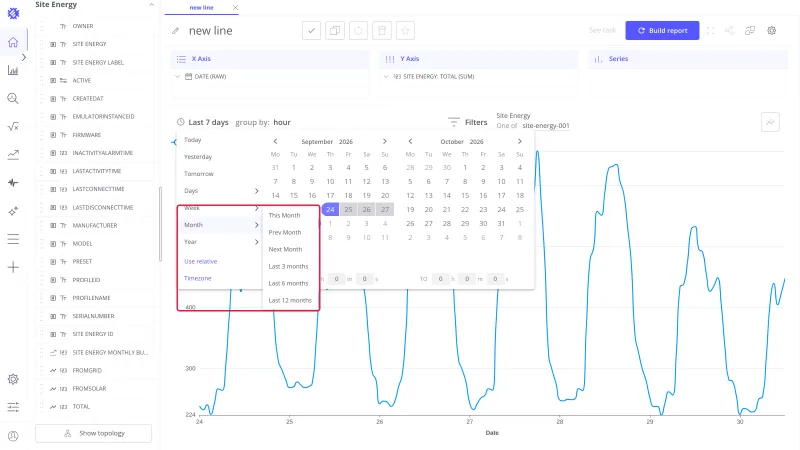800x450 pixels.
Task: Click the fullscreen expand icon
Action: coord(710,31)
